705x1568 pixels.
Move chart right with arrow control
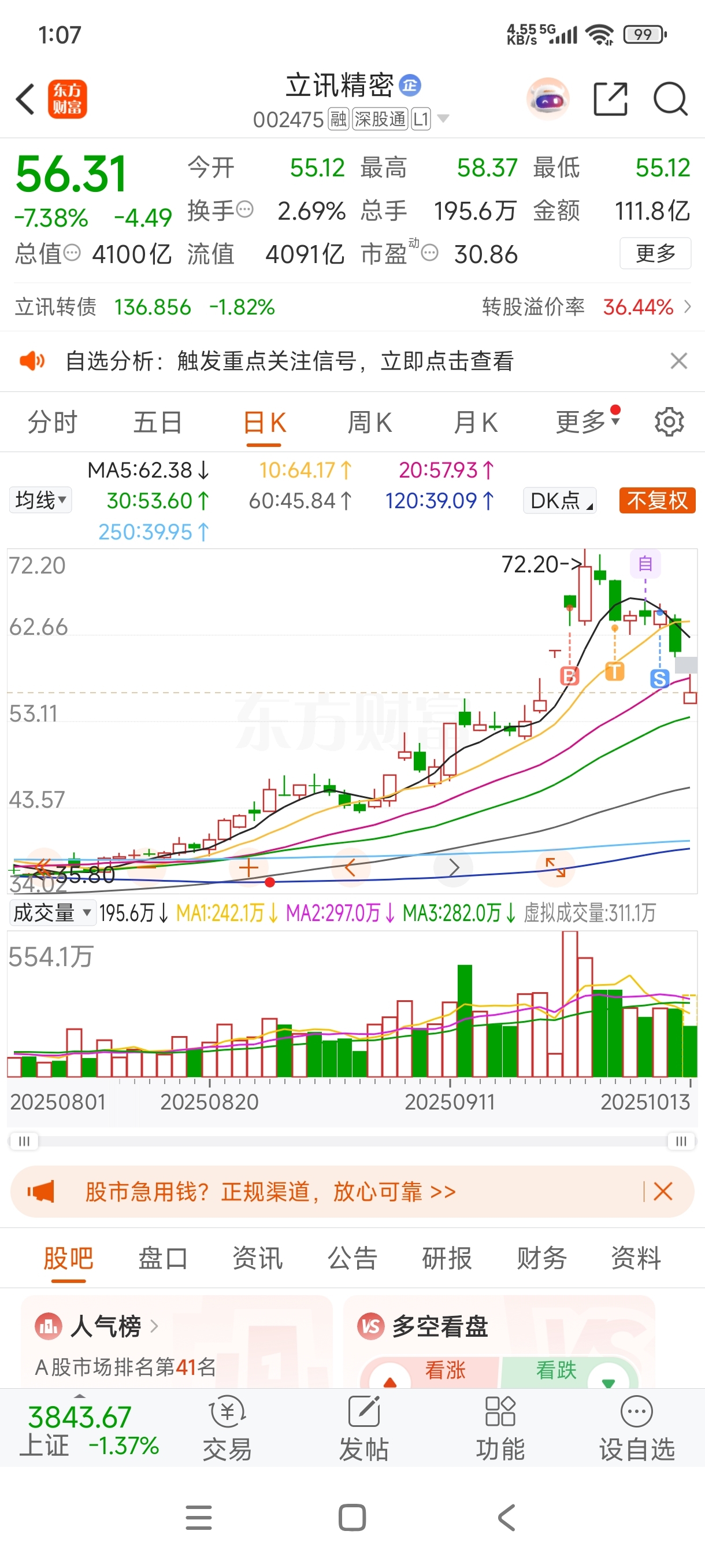click(453, 867)
